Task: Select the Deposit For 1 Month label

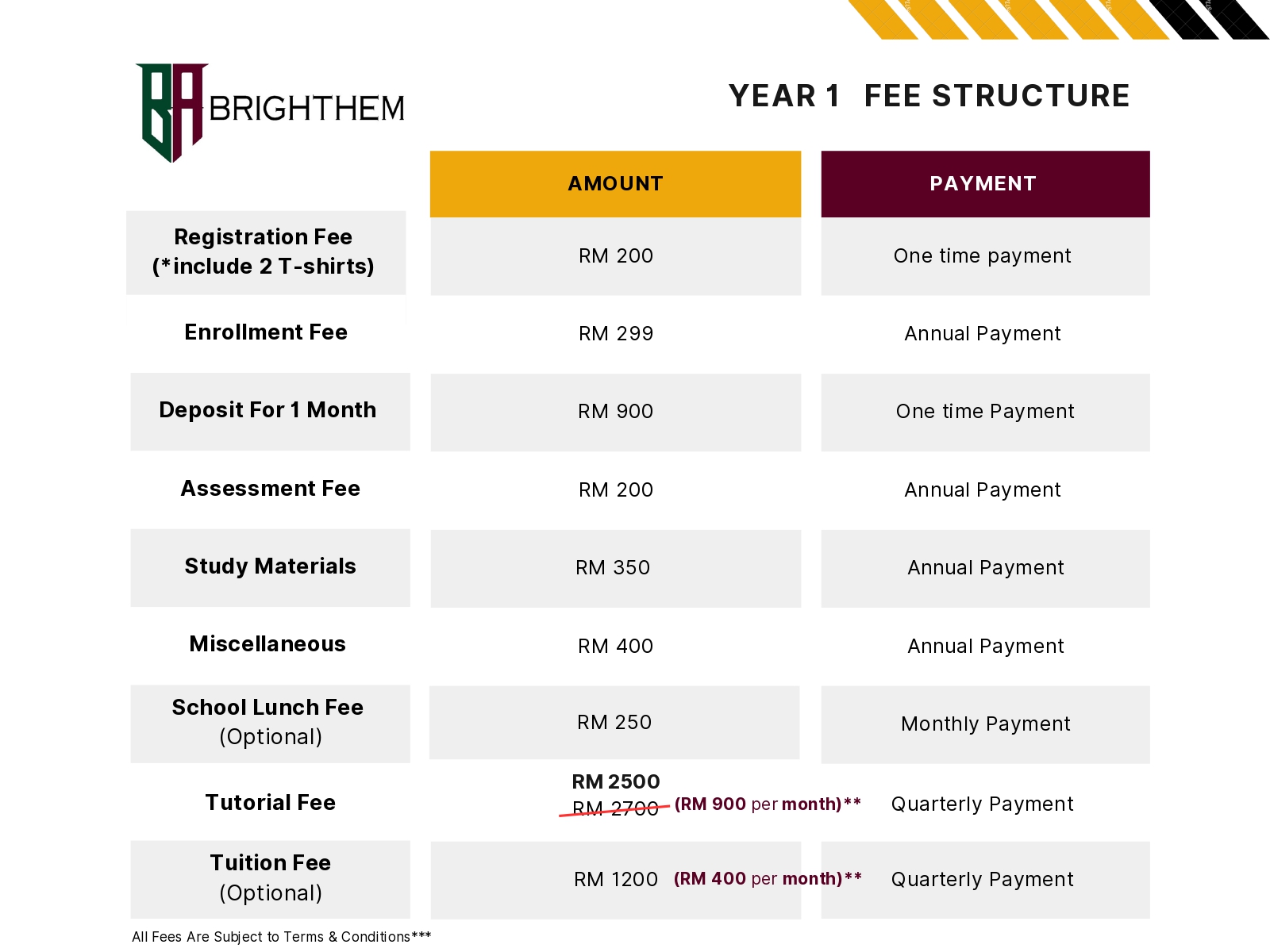Action: point(270,411)
